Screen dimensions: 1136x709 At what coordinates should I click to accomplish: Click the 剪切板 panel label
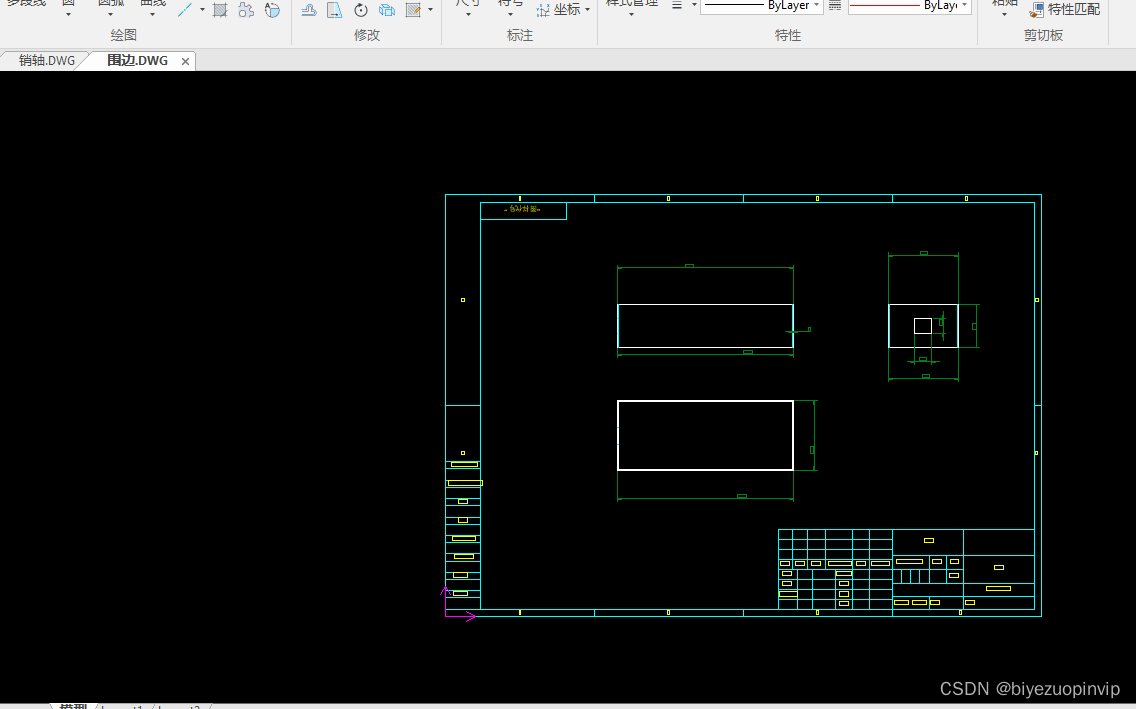click(1043, 35)
